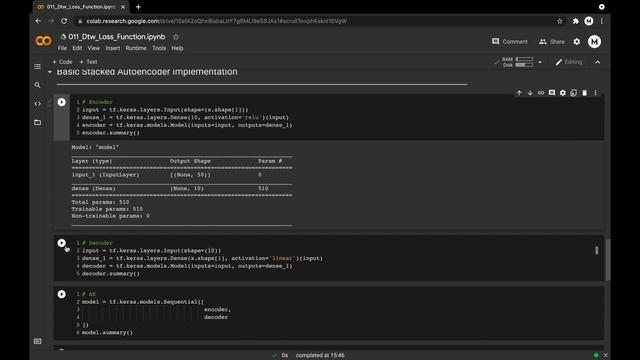
Task: Move the Encoder cell down
Action: (x=530, y=93)
